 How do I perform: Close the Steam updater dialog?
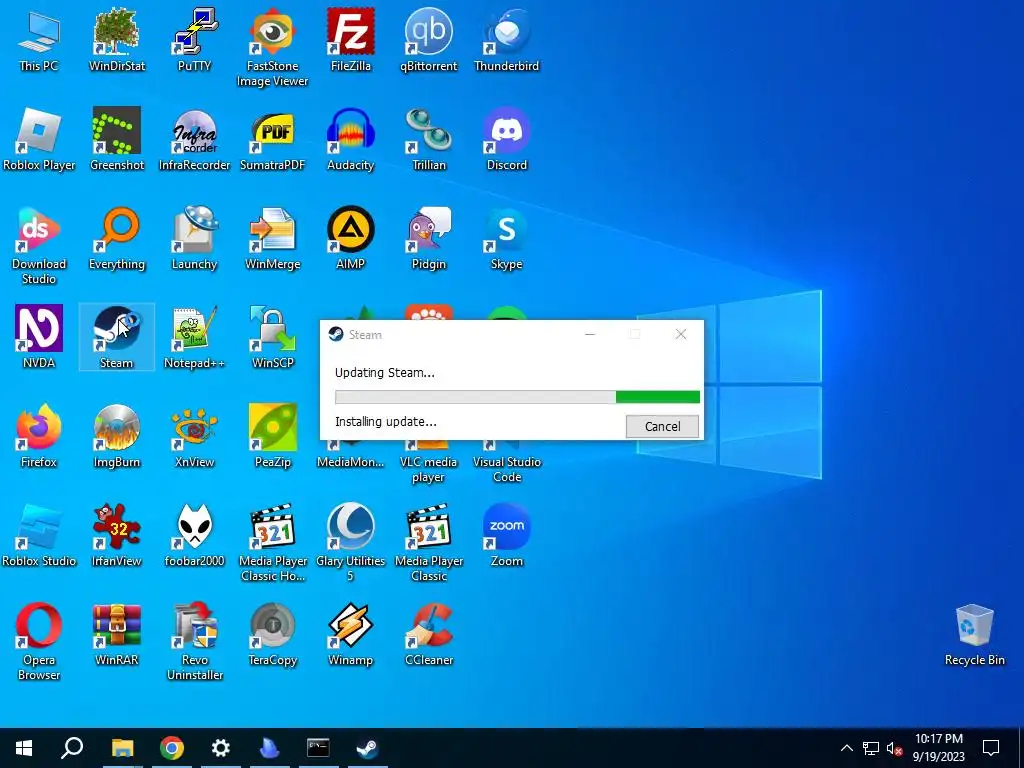tap(680, 334)
